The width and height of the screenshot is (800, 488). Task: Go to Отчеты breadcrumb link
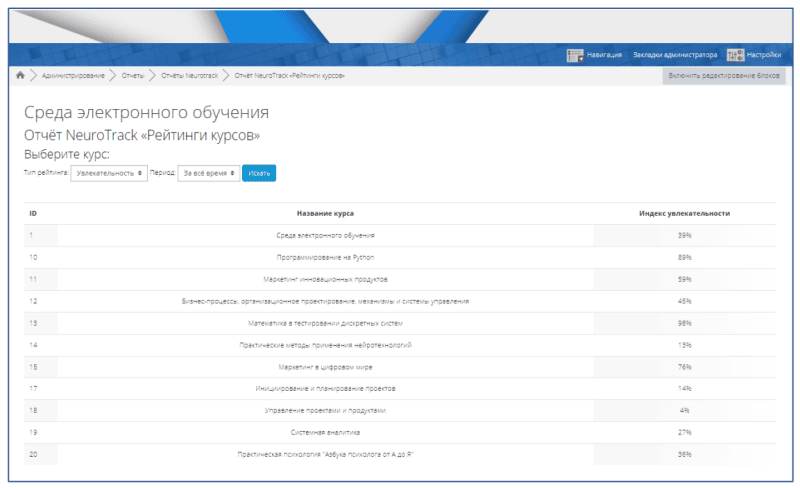tap(133, 76)
